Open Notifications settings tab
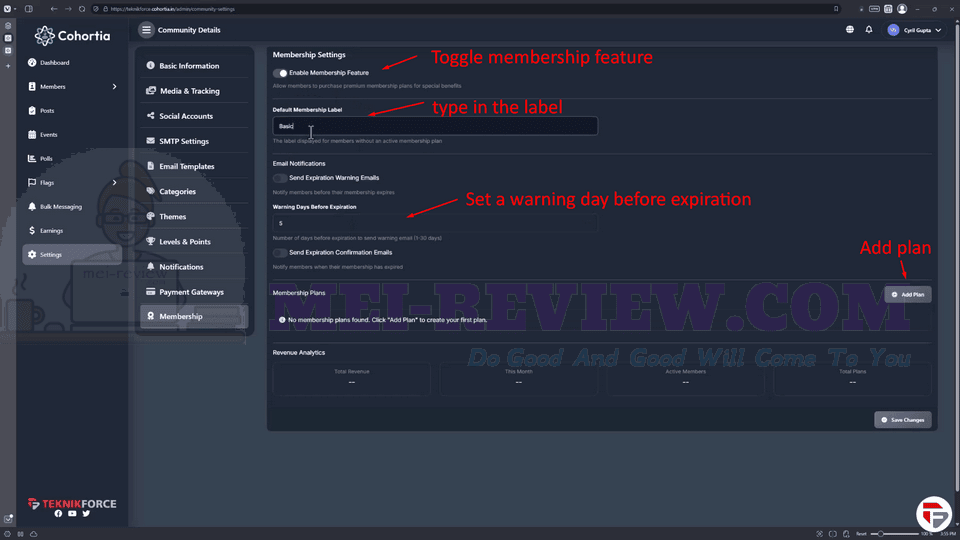This screenshot has height=540, width=960. coord(194,266)
